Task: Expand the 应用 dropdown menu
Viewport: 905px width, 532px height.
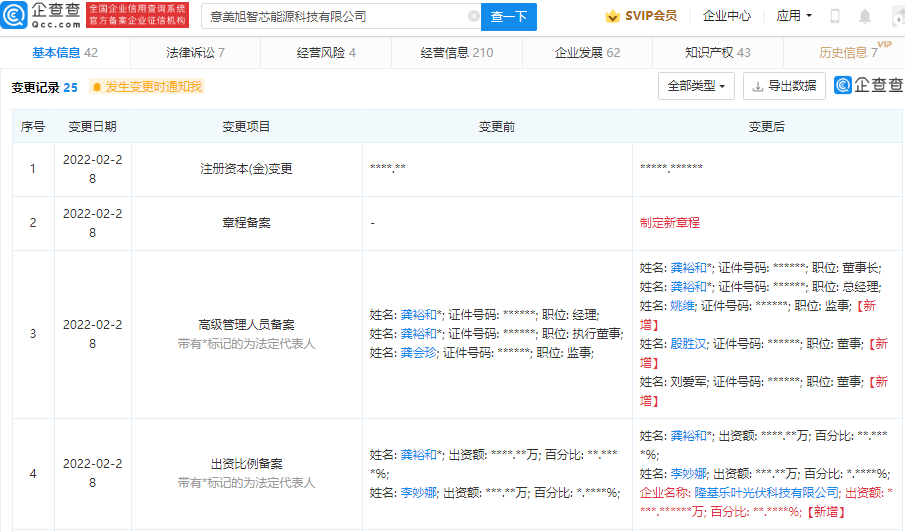Action: (794, 16)
